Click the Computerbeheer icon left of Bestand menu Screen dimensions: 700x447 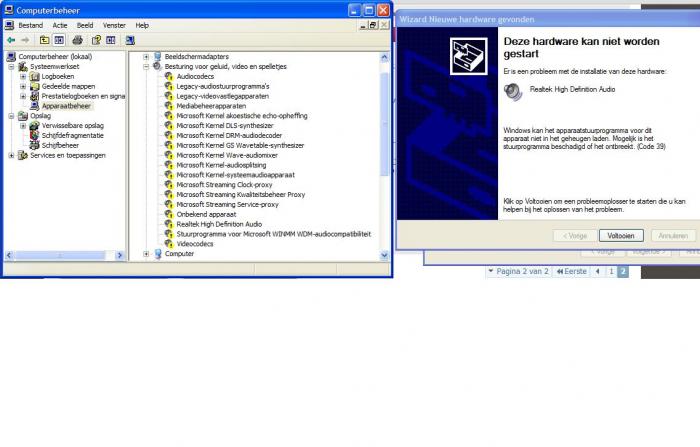coord(9,25)
